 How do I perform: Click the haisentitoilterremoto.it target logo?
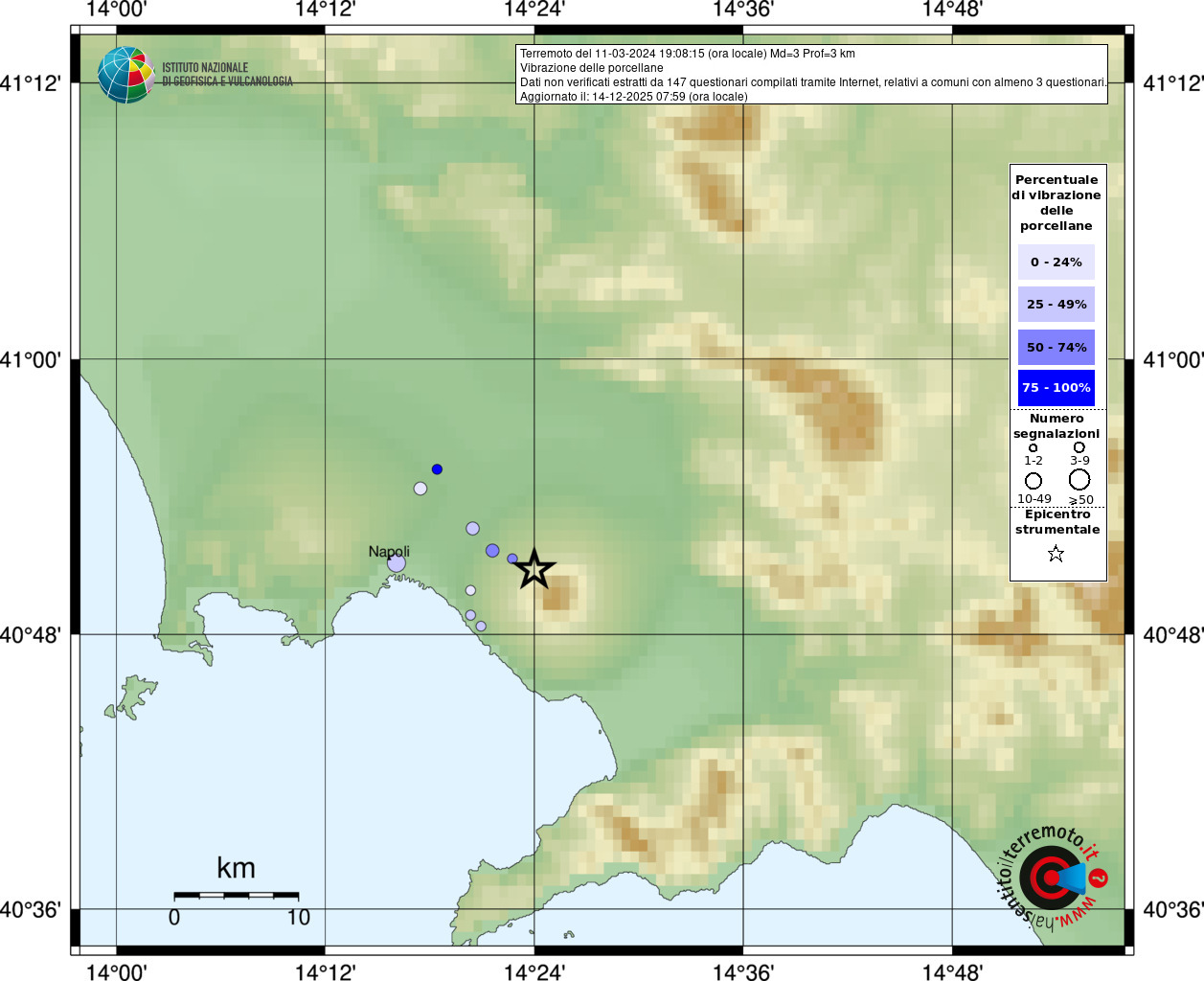click(x=1051, y=878)
